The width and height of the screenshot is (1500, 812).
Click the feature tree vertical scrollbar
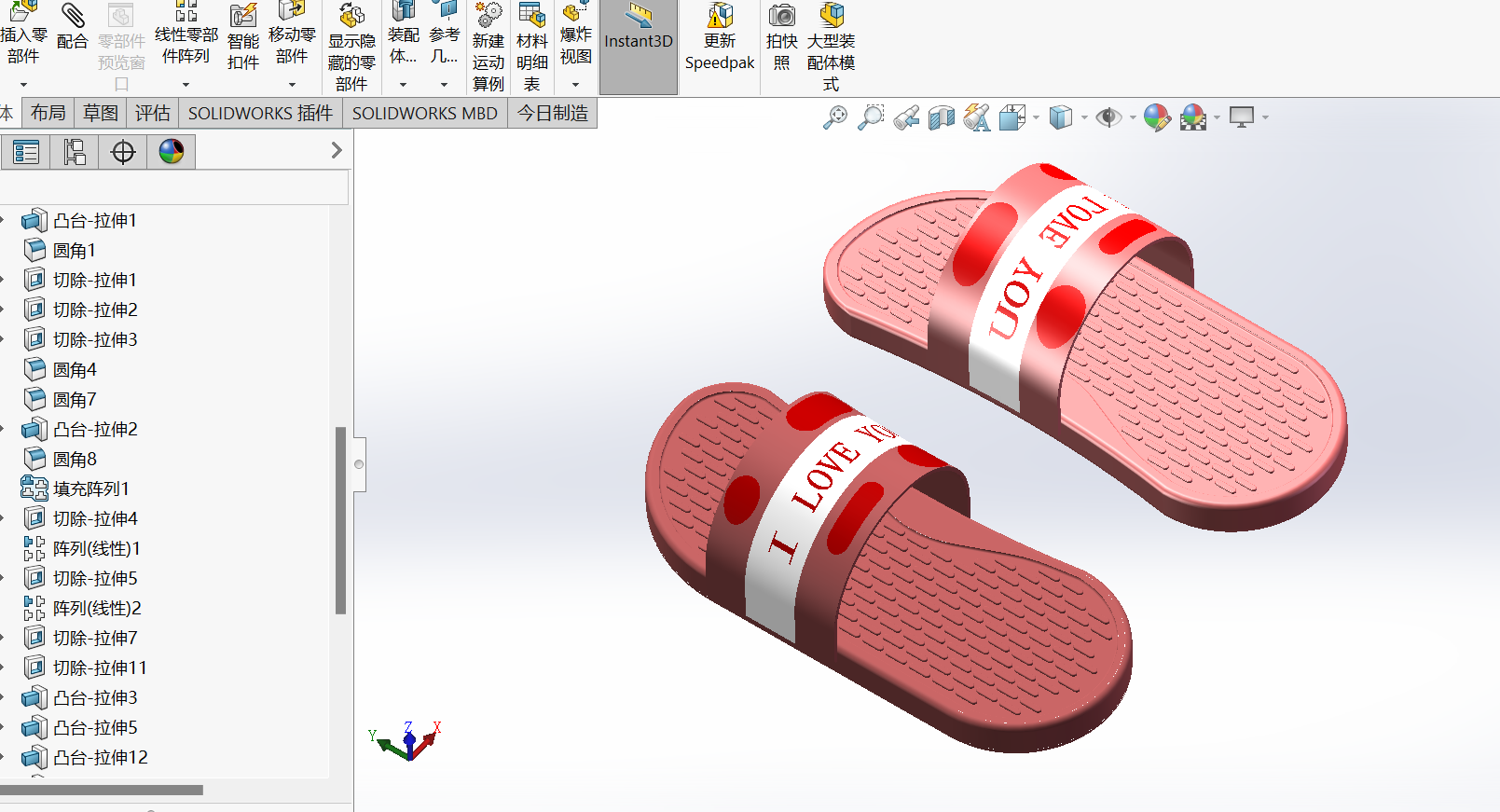click(340, 520)
